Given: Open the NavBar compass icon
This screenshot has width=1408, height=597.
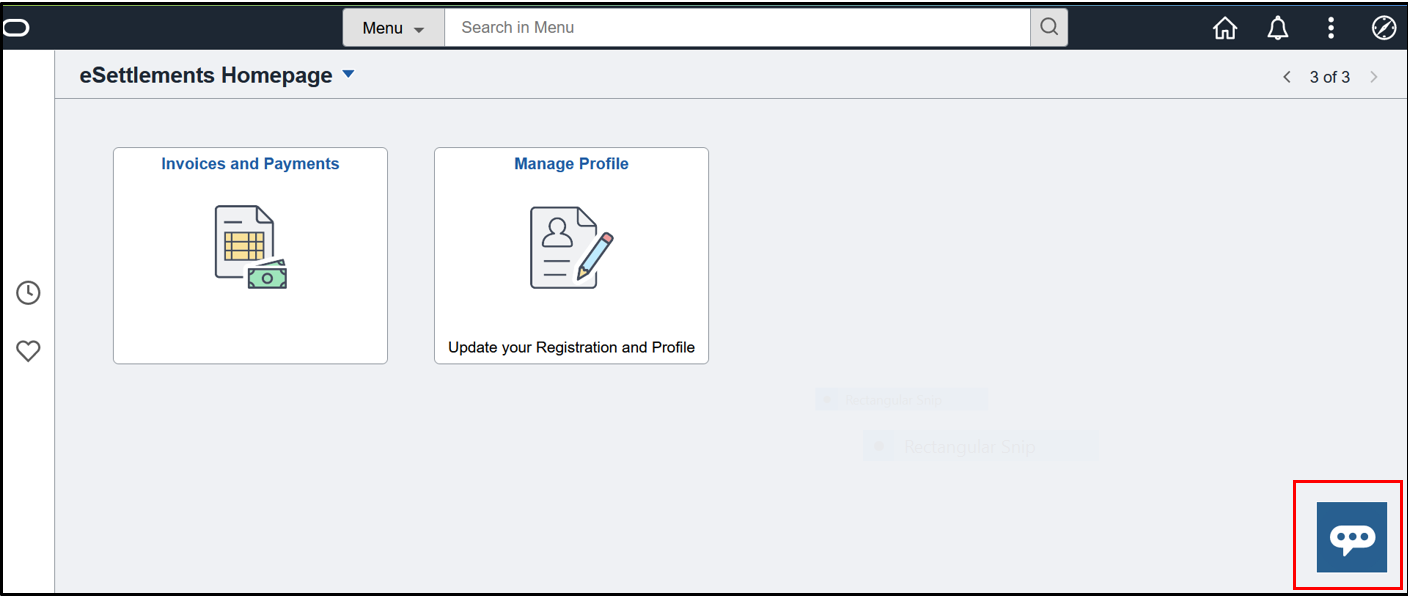Looking at the screenshot, I should 1384,28.
